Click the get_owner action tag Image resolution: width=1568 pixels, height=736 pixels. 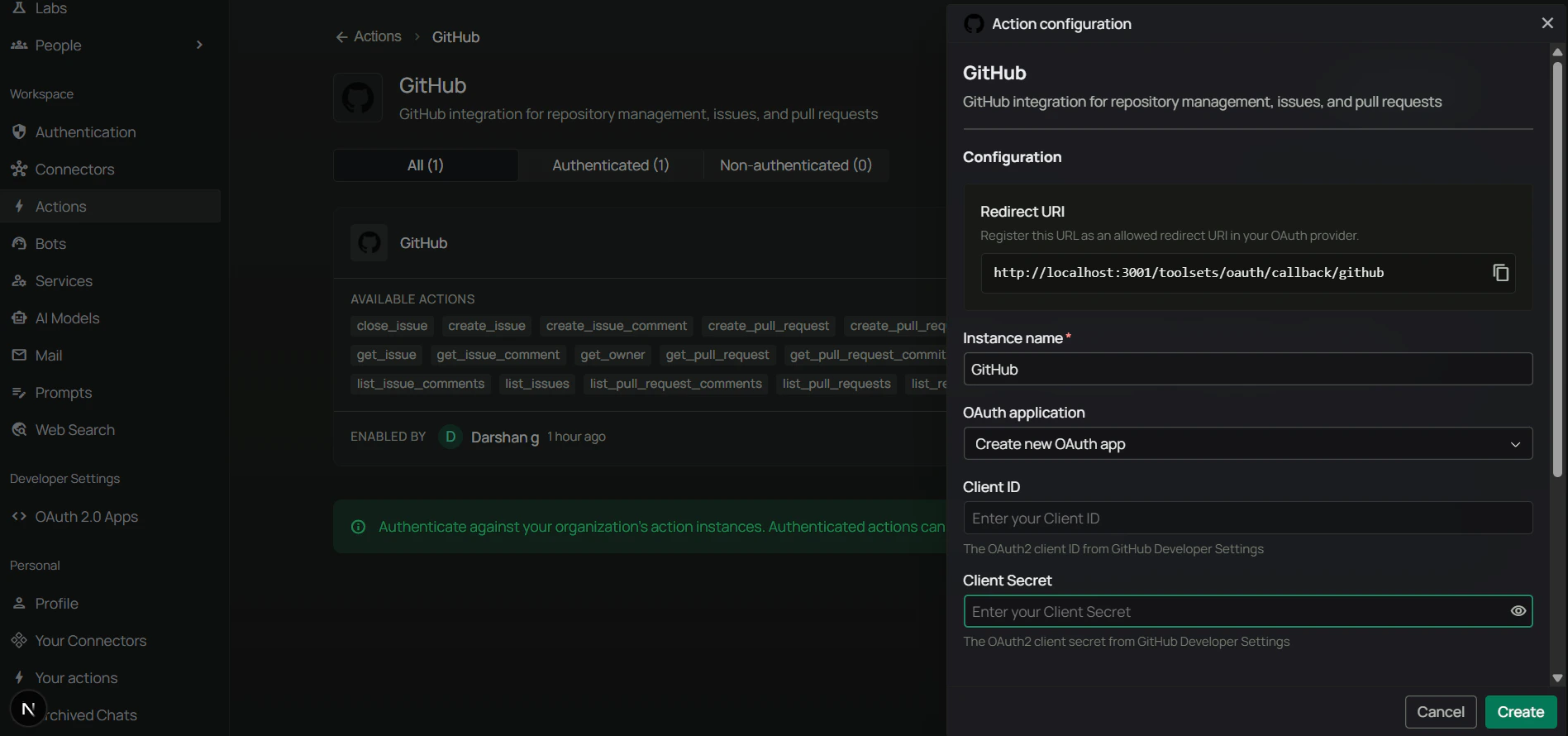click(612, 355)
